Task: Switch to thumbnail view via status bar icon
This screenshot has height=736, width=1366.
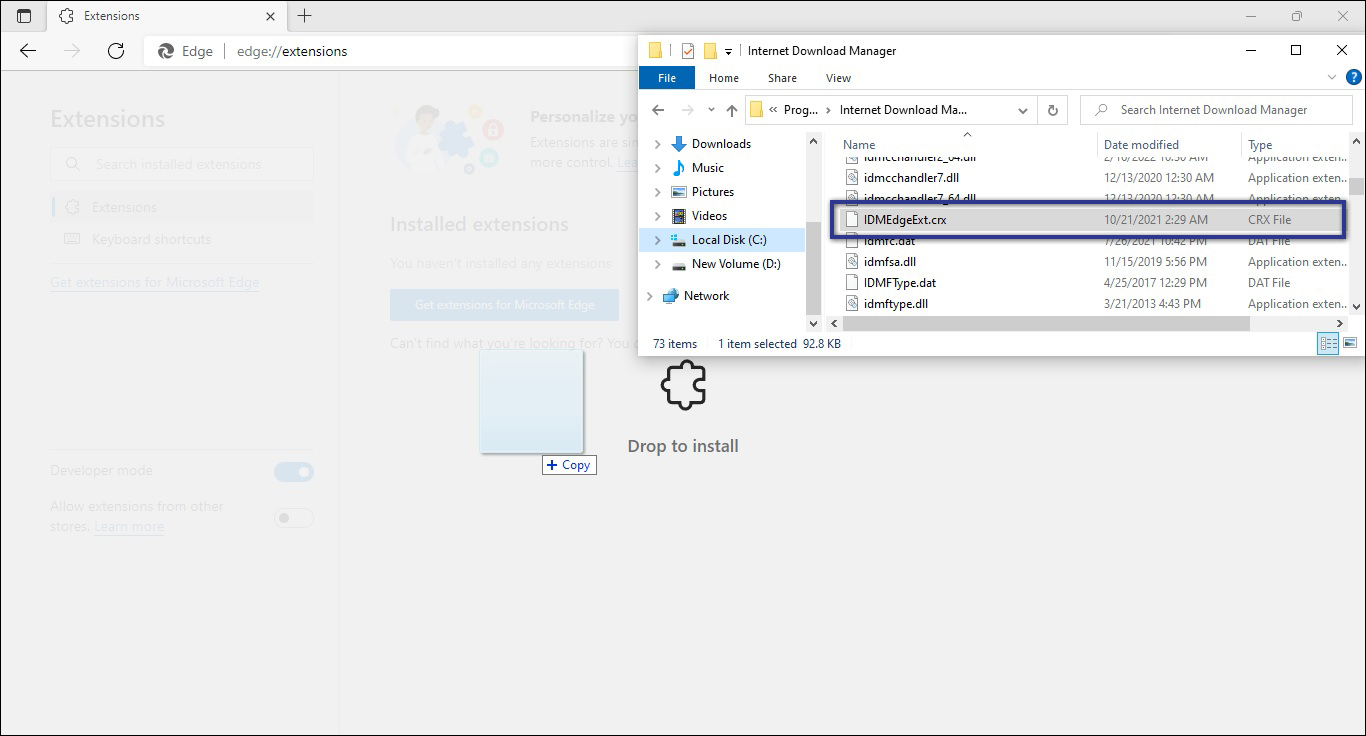Action: [1350, 343]
